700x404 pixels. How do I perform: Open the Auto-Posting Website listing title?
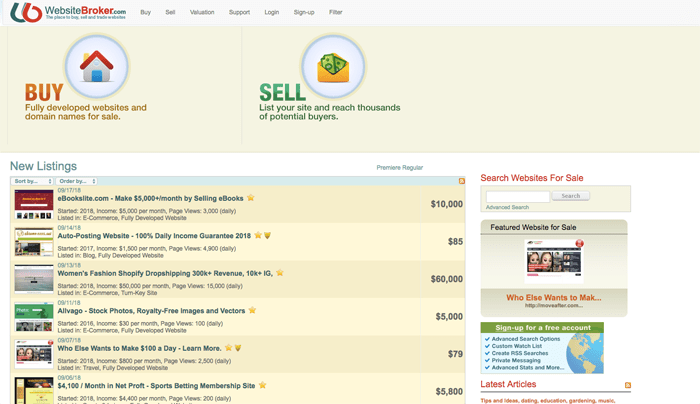point(154,236)
